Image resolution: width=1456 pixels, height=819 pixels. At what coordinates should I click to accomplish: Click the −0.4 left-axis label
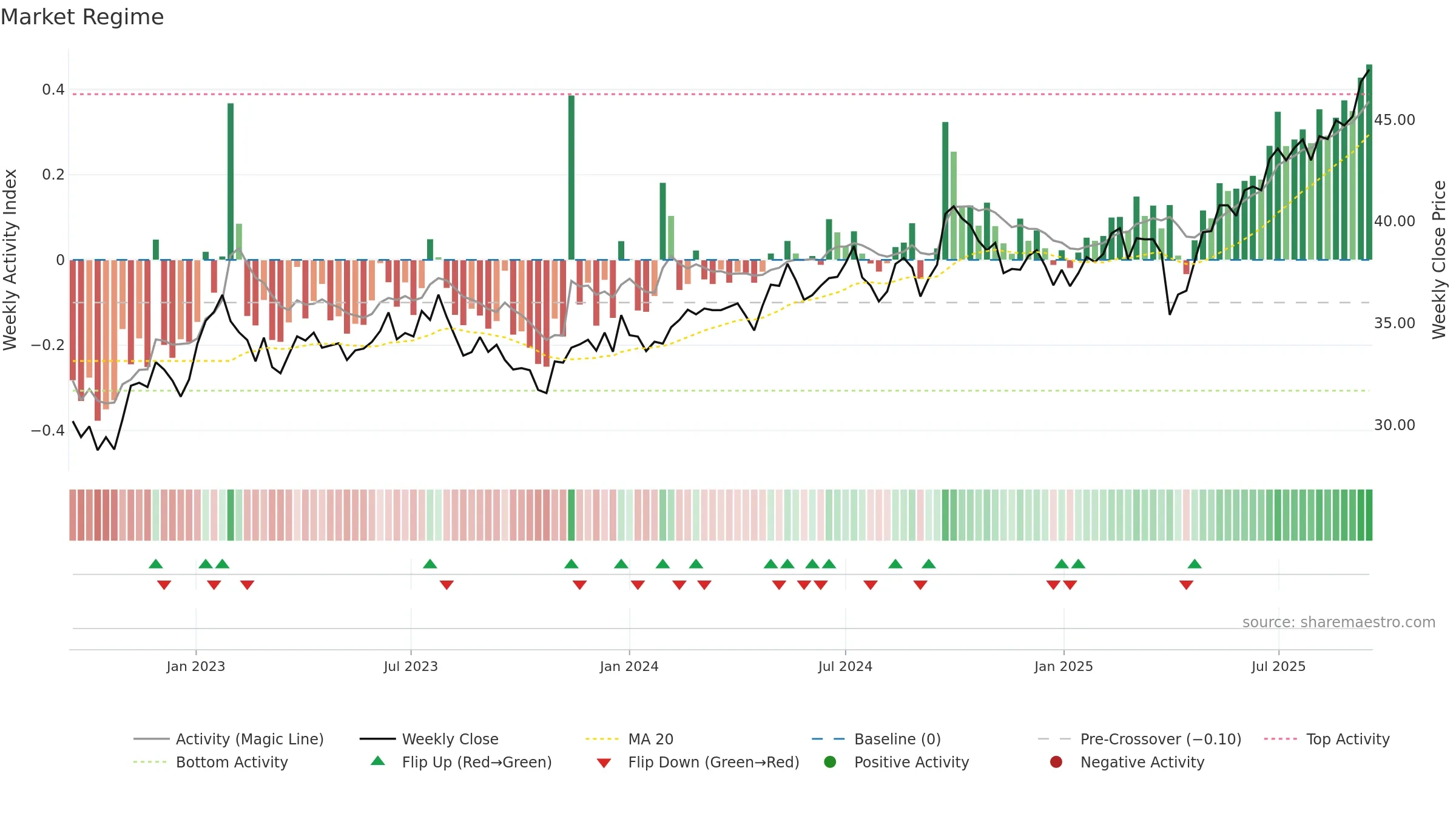pyautogui.click(x=47, y=430)
